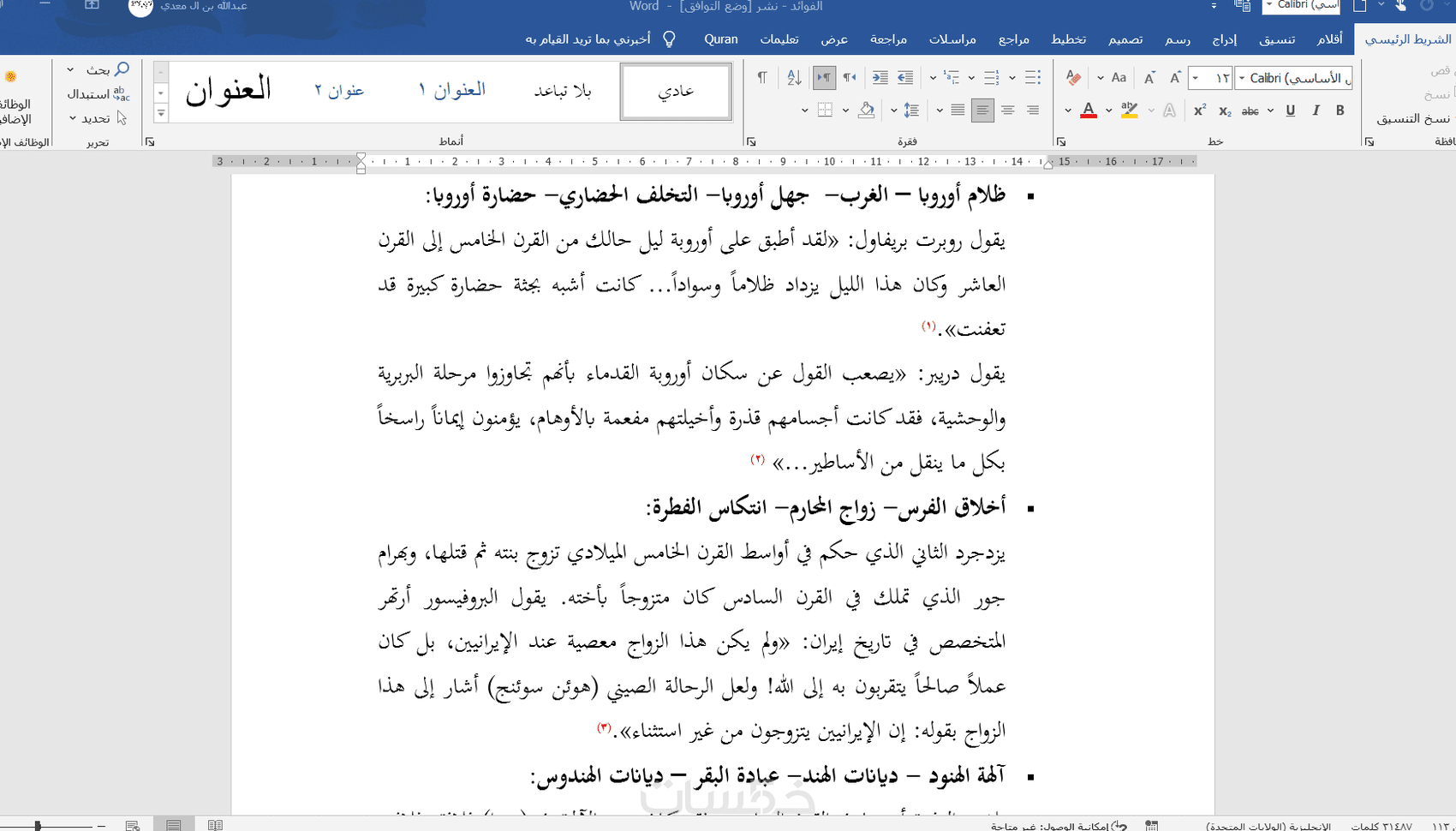The image size is (1456, 831).
Task: Open the تصميم Design tab
Action: [1125, 39]
